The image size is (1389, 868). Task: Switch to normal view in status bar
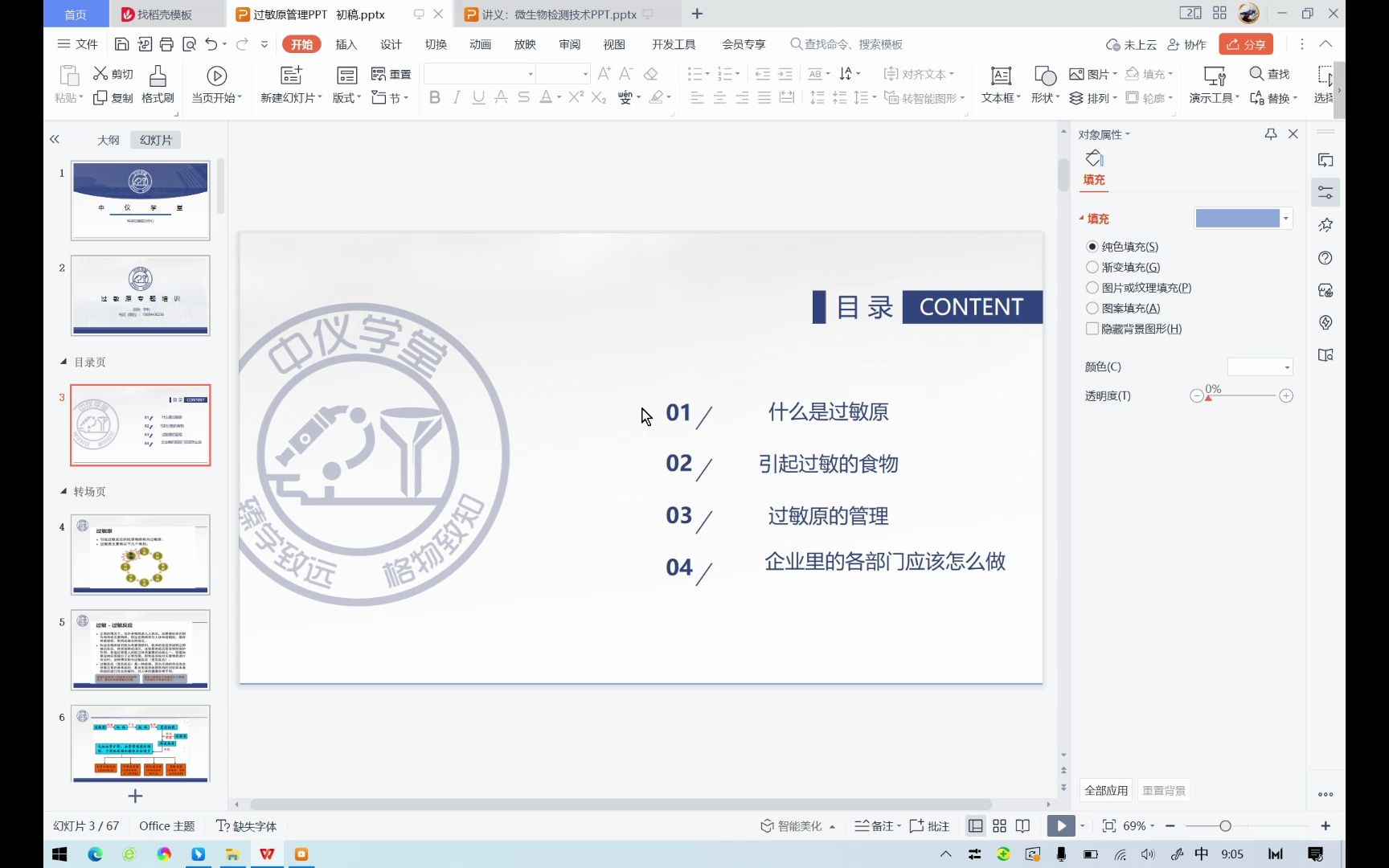coord(976,825)
